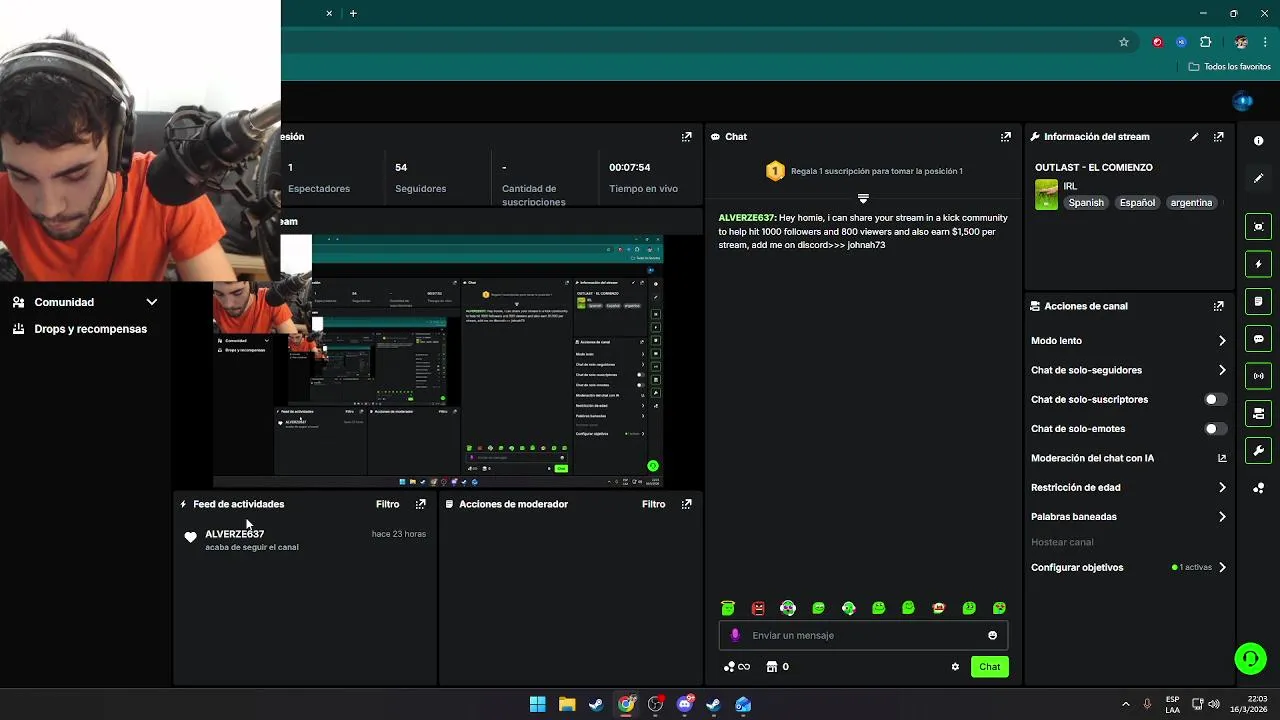Expand Modo lento options

point(1222,341)
